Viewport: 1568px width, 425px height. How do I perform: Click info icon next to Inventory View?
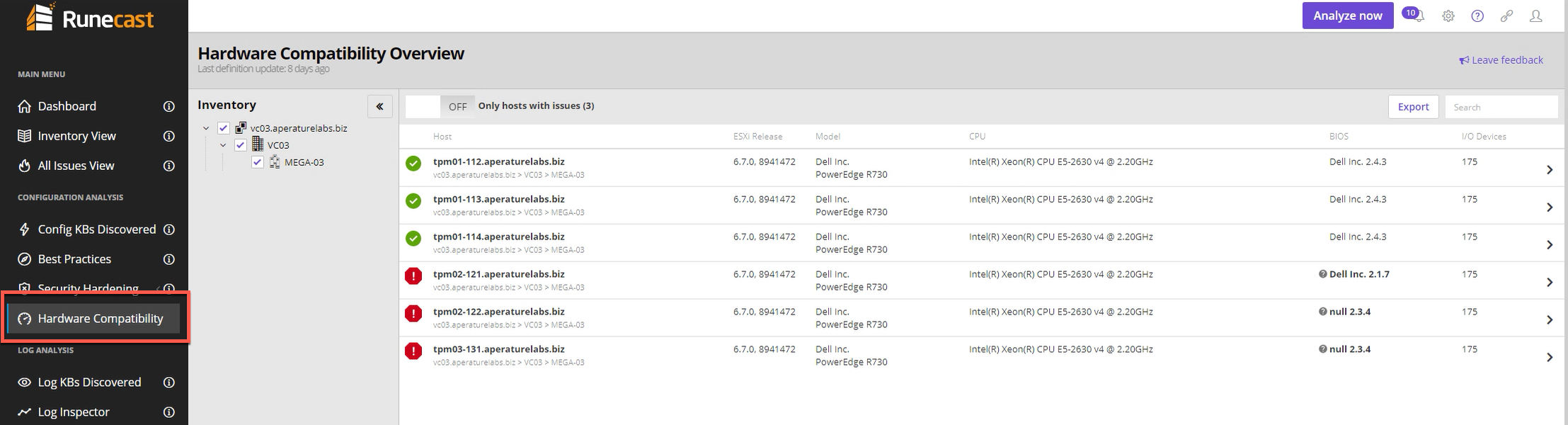[x=169, y=136]
